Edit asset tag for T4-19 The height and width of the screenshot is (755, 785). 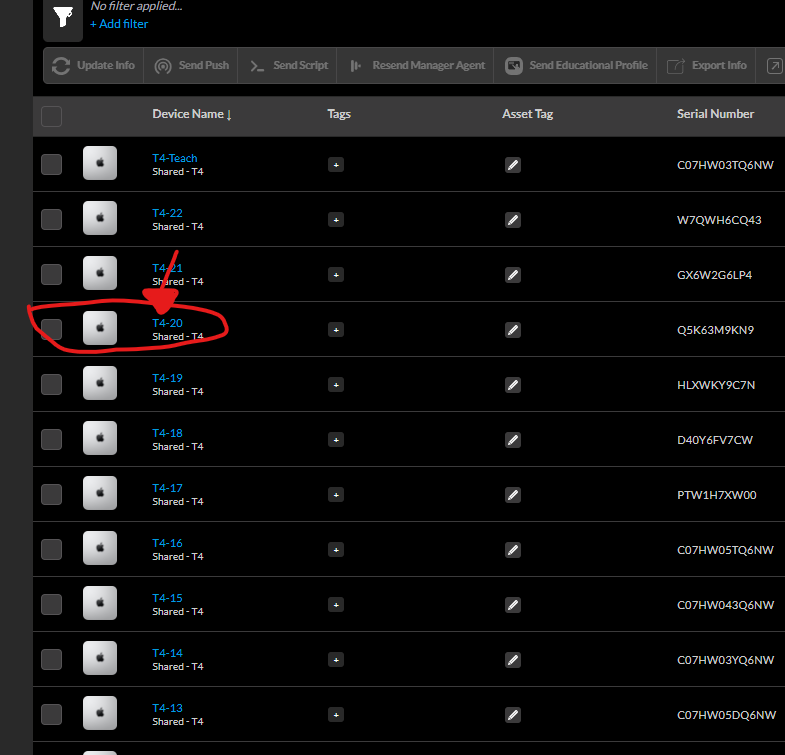tap(513, 385)
